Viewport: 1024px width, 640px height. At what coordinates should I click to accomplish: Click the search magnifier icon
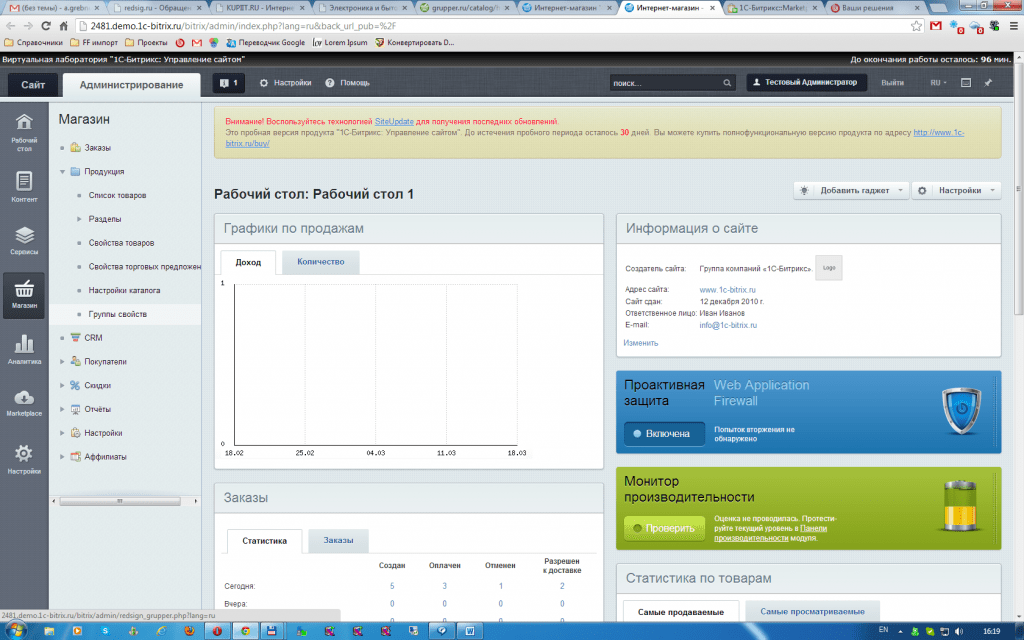(x=727, y=83)
